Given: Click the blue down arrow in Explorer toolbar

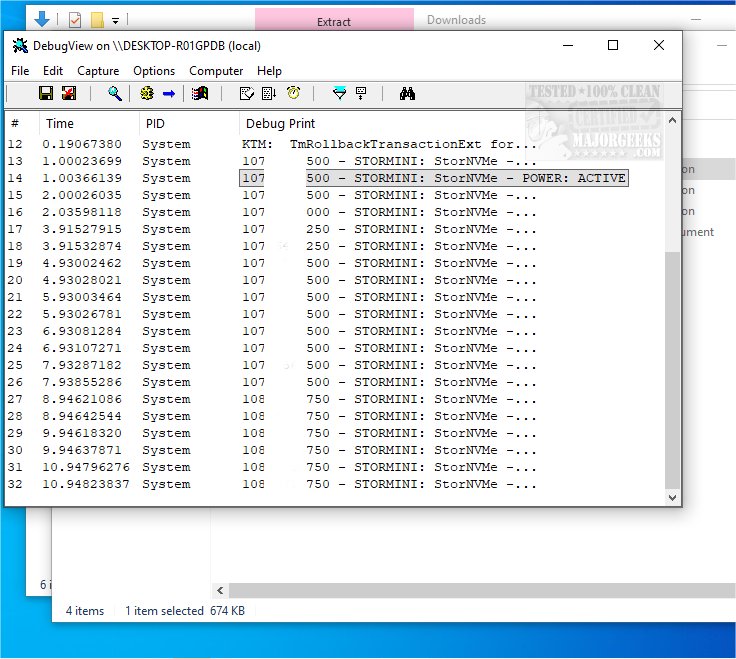Looking at the screenshot, I should 42,19.
